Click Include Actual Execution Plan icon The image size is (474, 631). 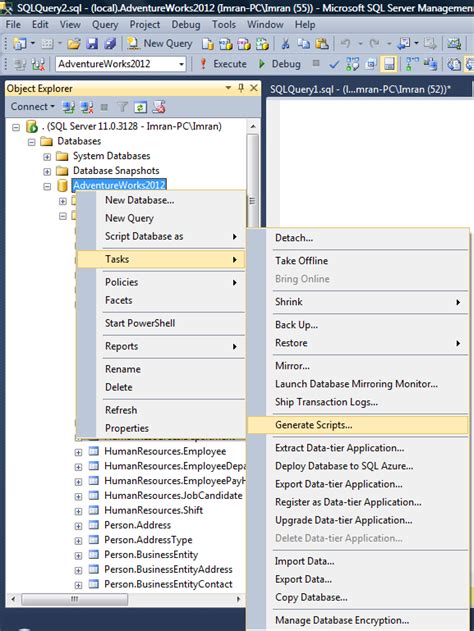click(412, 64)
